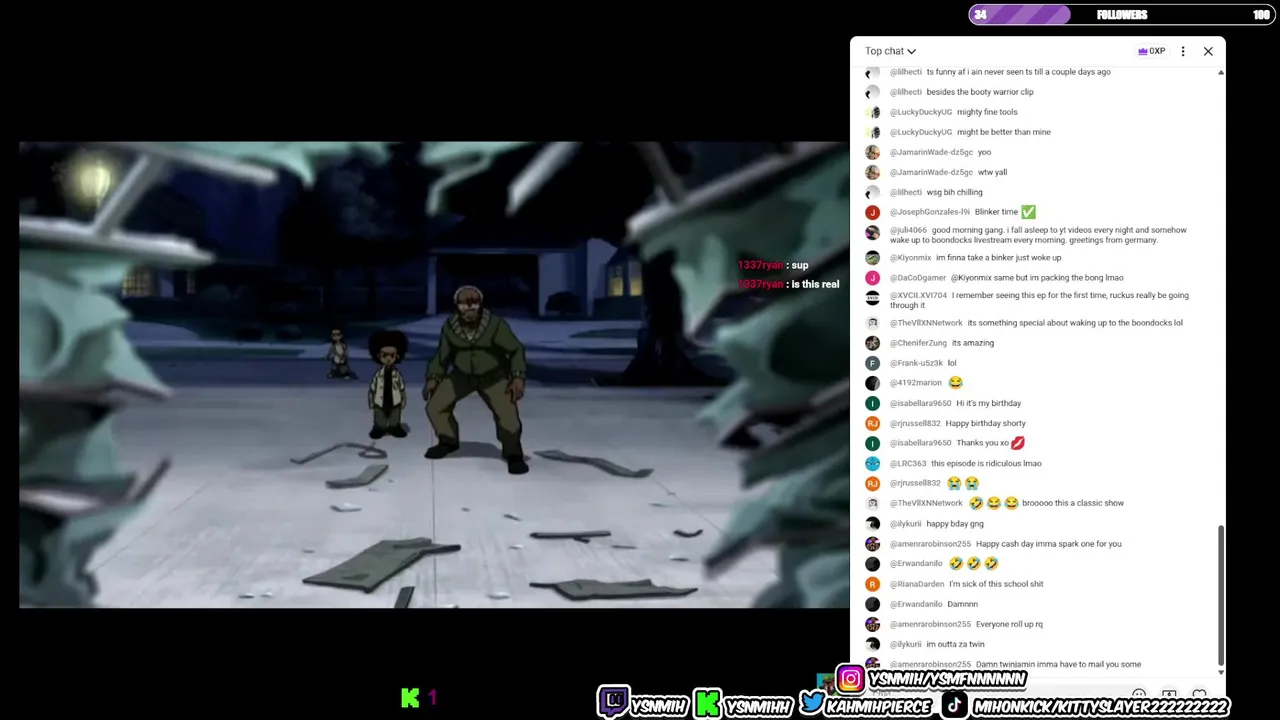Click avatar beside 'mighty fine tools'
The height and width of the screenshot is (720, 1280).
tap(872, 112)
